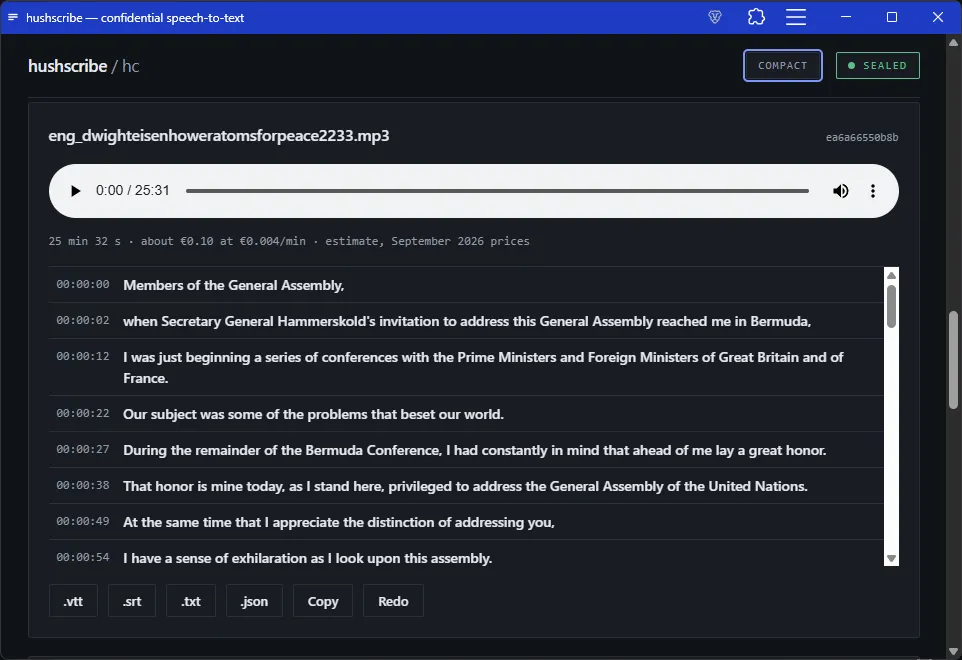
Task: Click the page scrollbar up arrow
Action: coord(953,42)
